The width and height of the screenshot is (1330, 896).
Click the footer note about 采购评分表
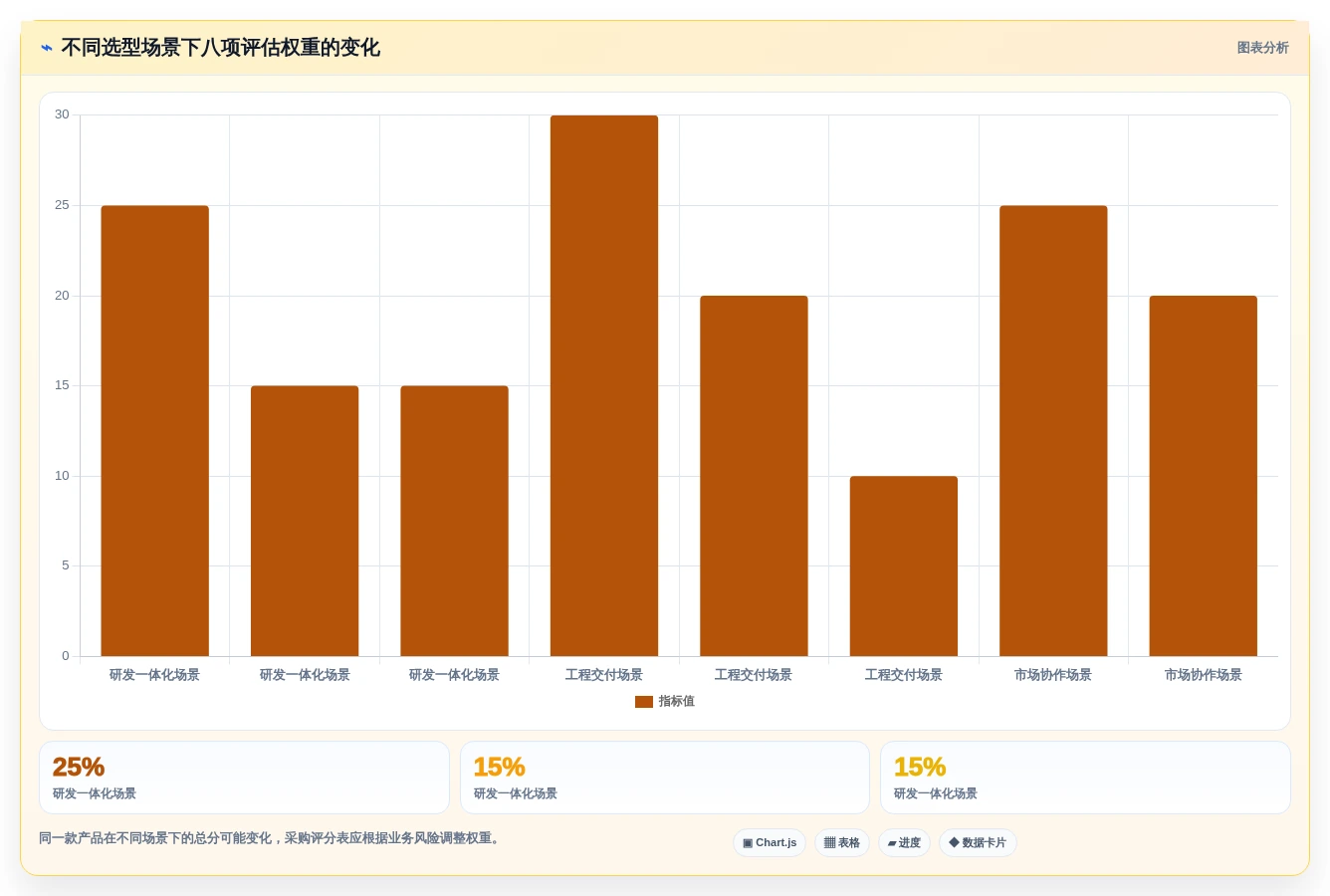271,838
